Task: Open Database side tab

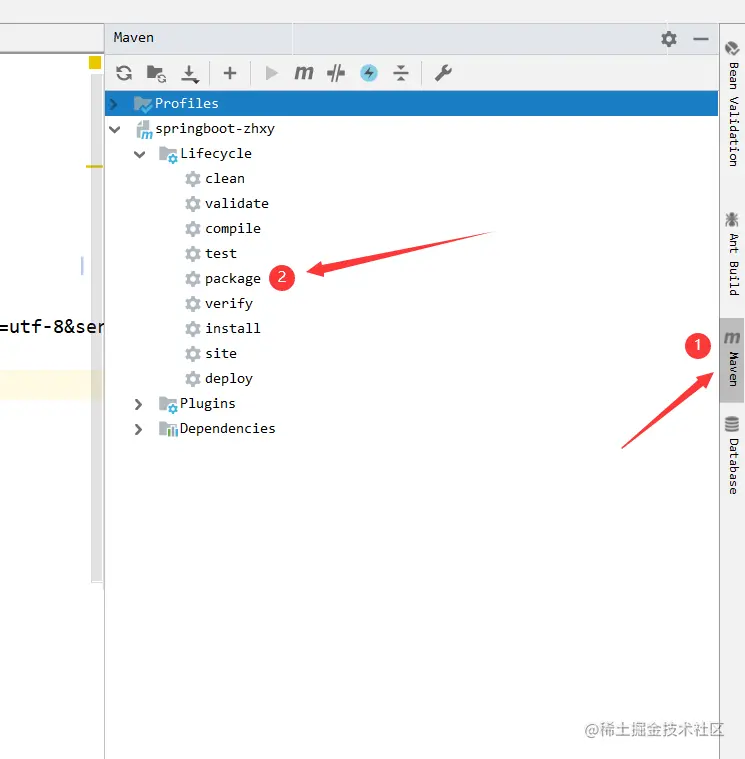Action: pyautogui.click(x=732, y=455)
